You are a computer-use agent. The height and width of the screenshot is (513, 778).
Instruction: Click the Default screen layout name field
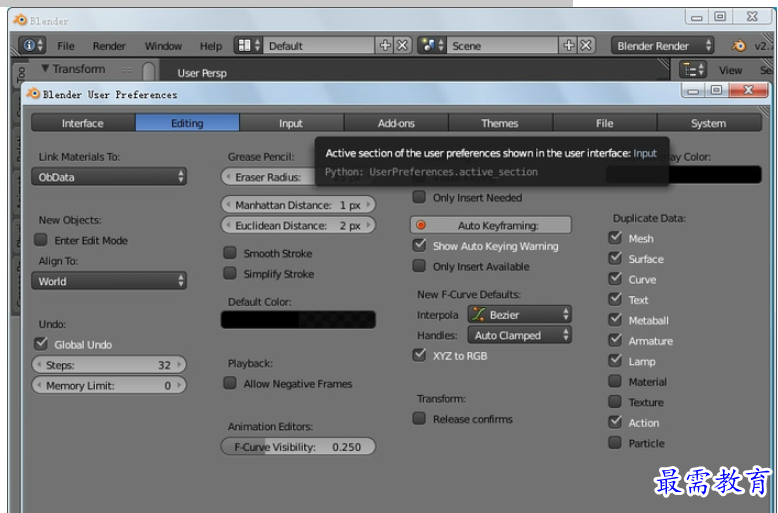point(319,46)
